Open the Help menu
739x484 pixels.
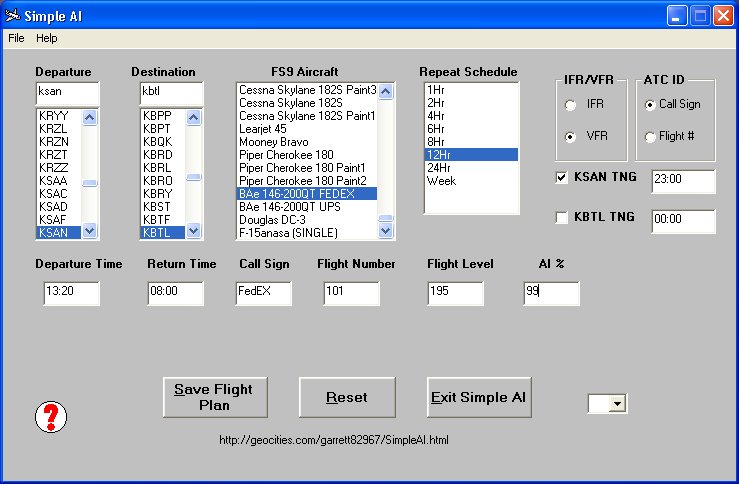[x=47, y=38]
